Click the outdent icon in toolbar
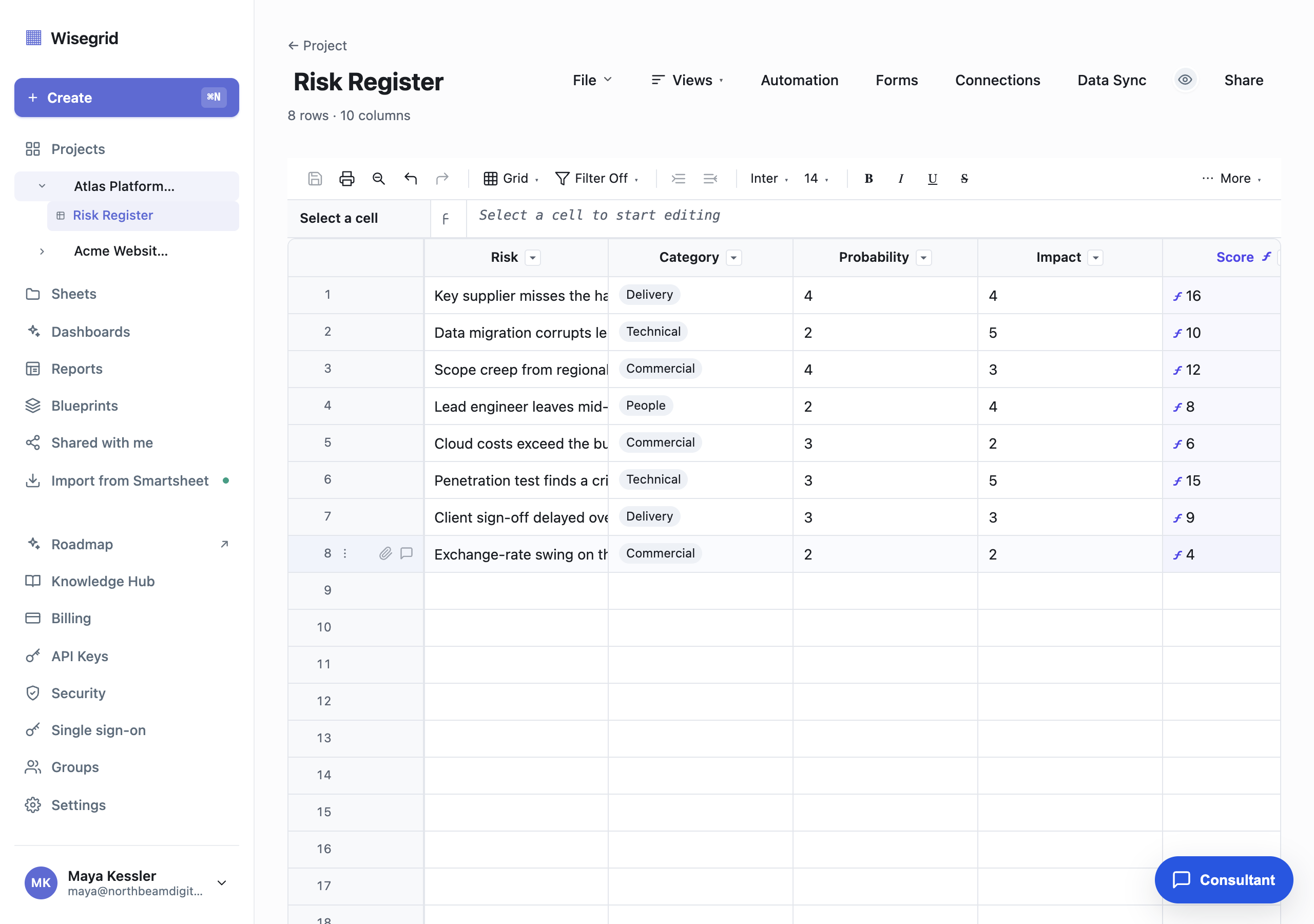Image resolution: width=1314 pixels, height=924 pixels. click(710, 179)
